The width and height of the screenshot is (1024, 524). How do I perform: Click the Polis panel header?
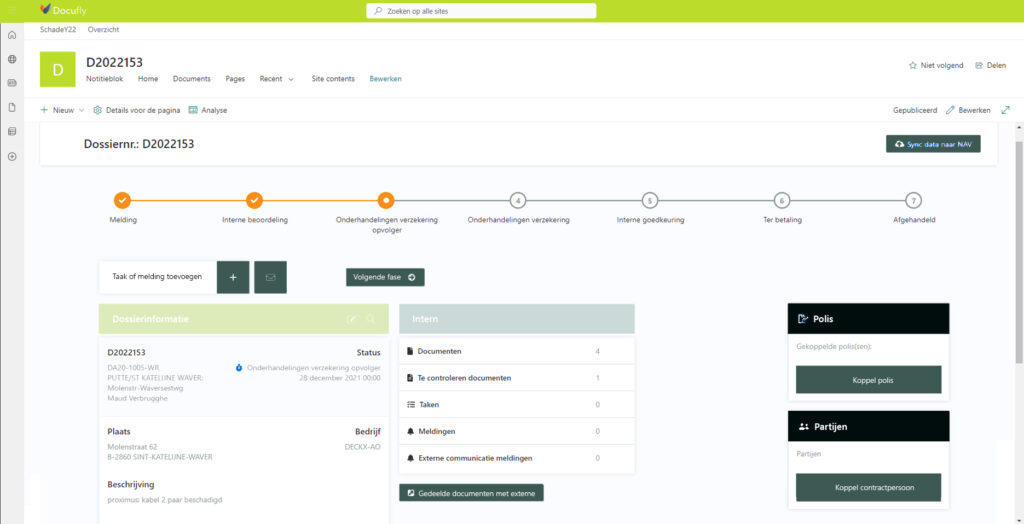[869, 319]
